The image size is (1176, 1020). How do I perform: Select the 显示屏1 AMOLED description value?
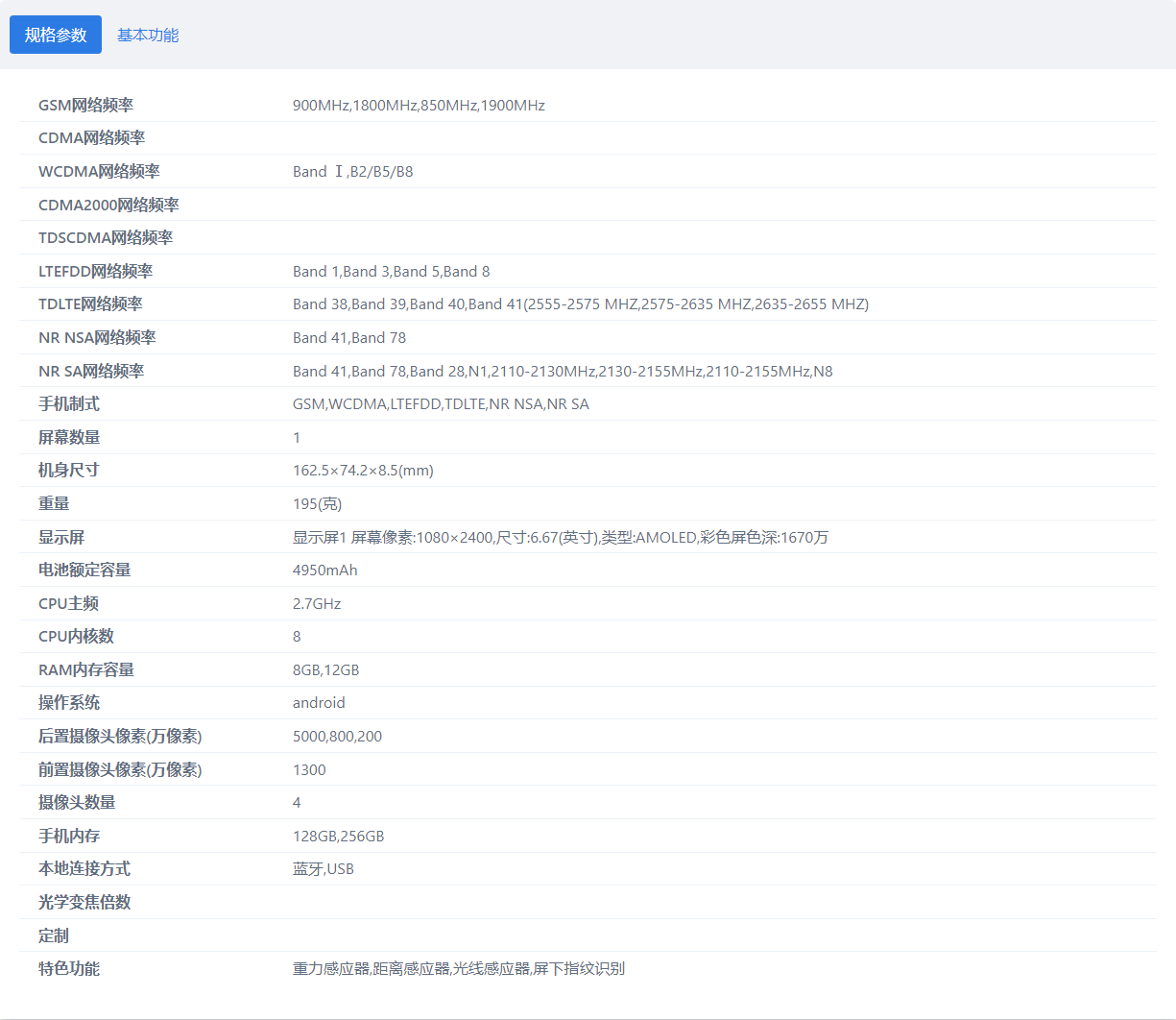(x=561, y=538)
